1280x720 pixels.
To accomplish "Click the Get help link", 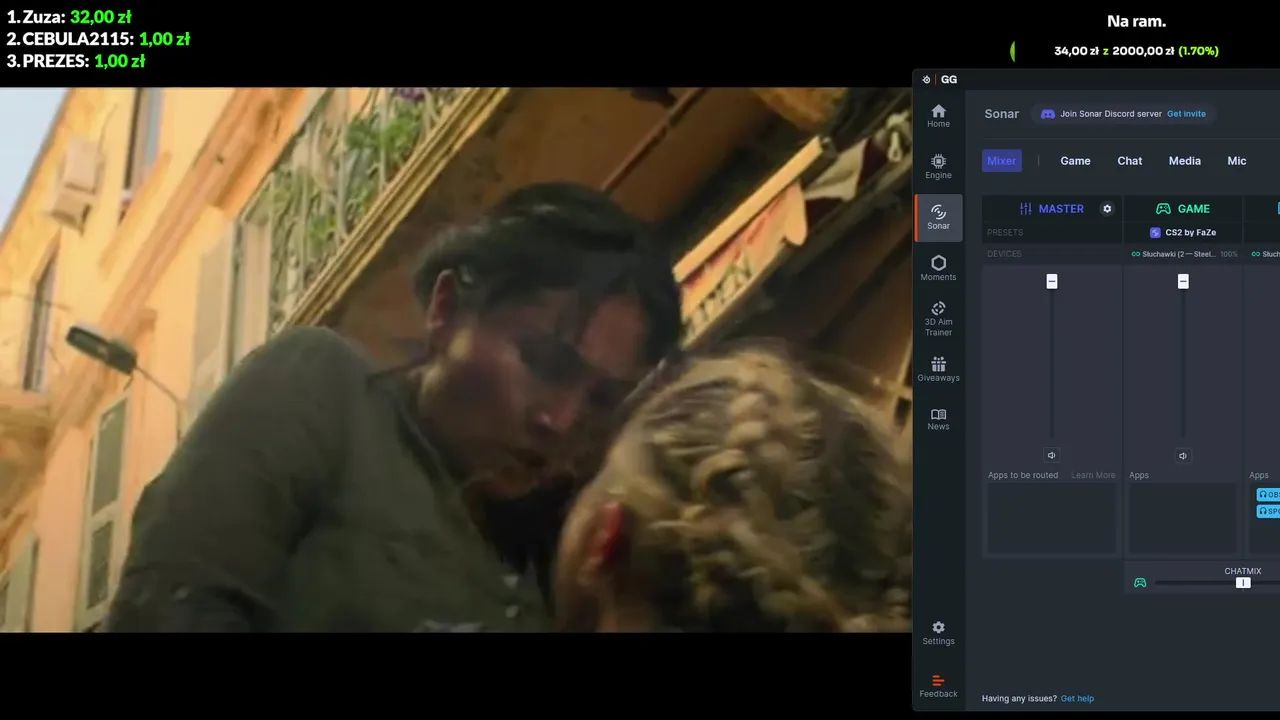I will click(x=1077, y=698).
